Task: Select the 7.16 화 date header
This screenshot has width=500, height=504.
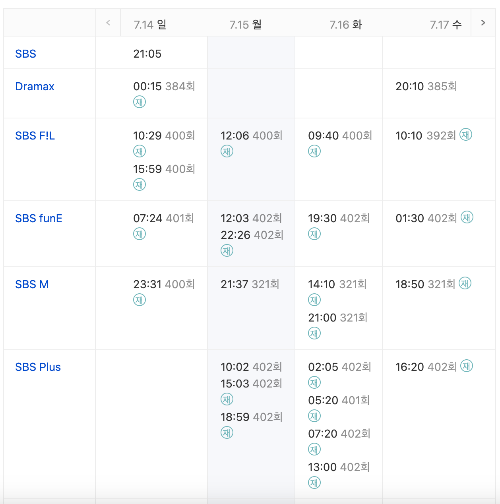Action: [346, 24]
